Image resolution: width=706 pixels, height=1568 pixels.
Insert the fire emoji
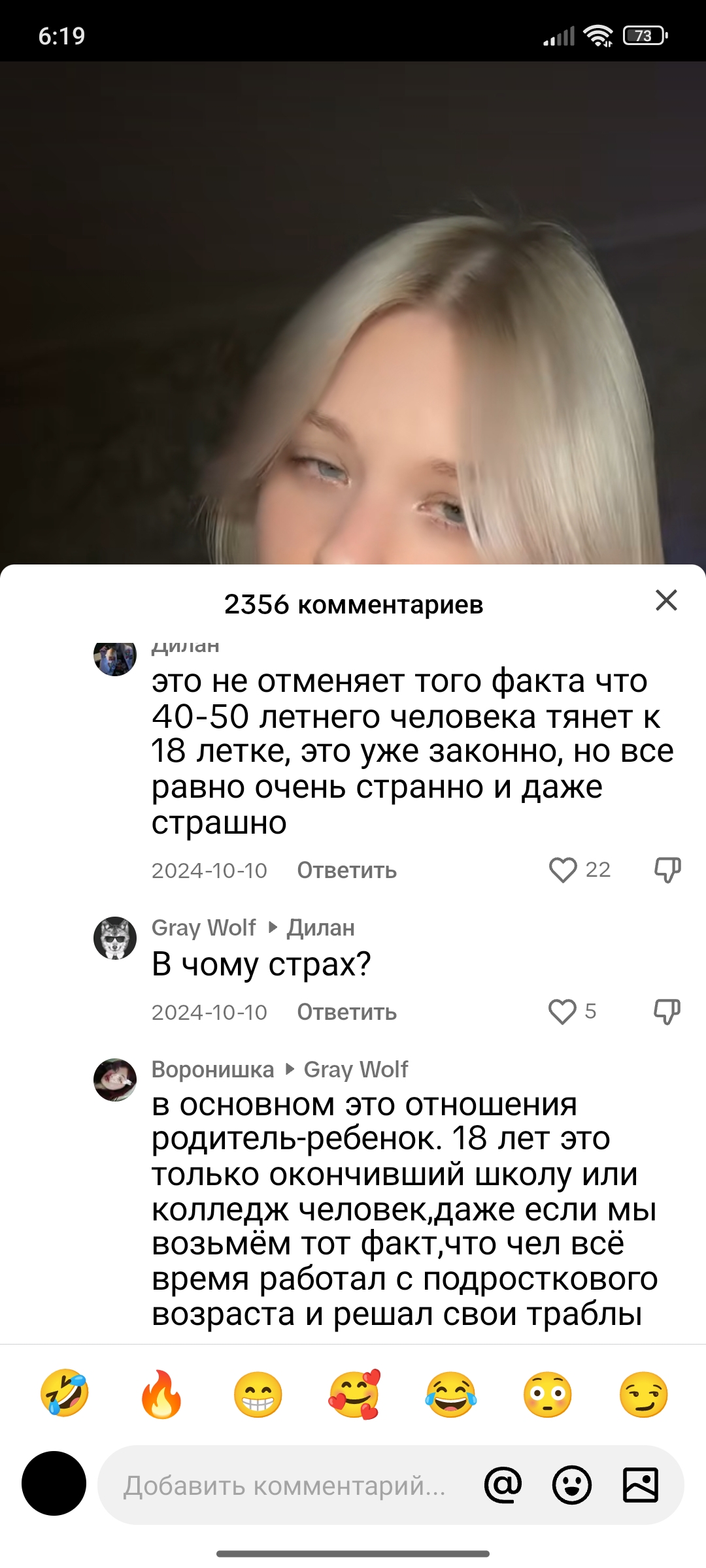[161, 1394]
